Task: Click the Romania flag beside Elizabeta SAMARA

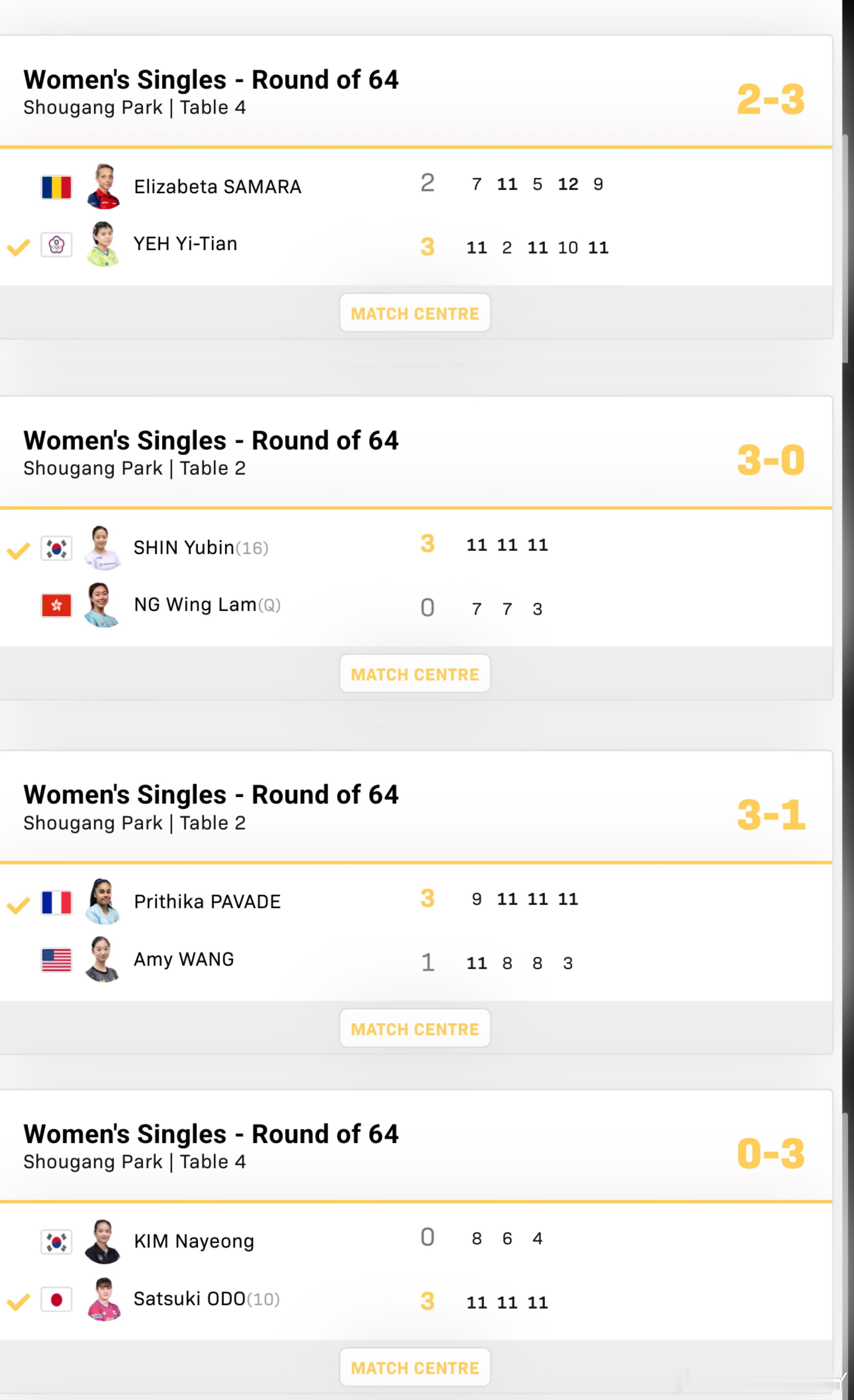Action: 56,188
